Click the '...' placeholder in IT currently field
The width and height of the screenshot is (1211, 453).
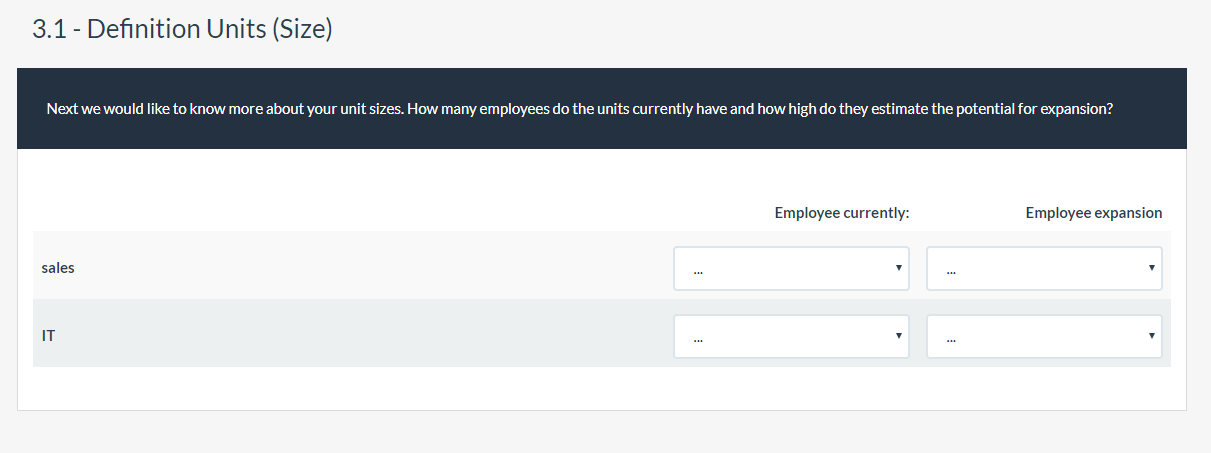pyautogui.click(x=697, y=338)
